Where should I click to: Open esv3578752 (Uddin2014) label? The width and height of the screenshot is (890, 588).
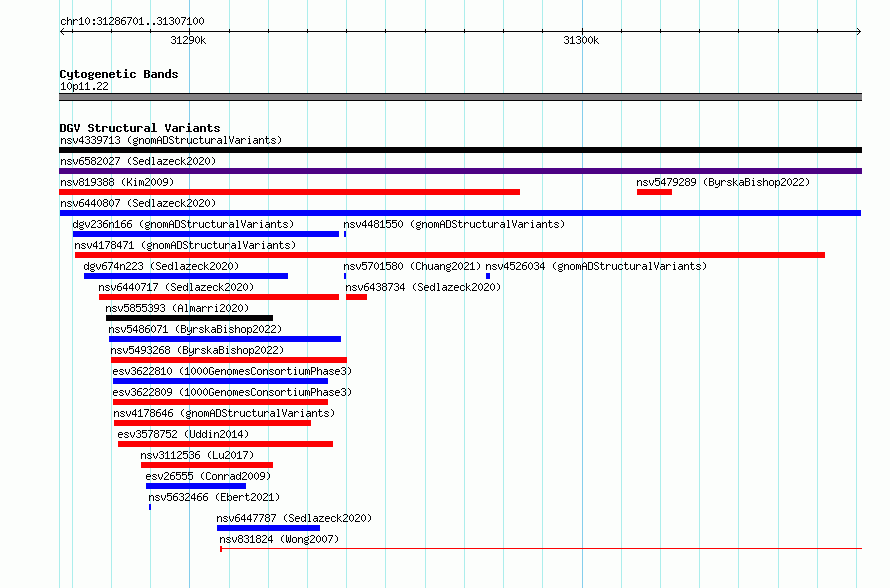point(183,434)
